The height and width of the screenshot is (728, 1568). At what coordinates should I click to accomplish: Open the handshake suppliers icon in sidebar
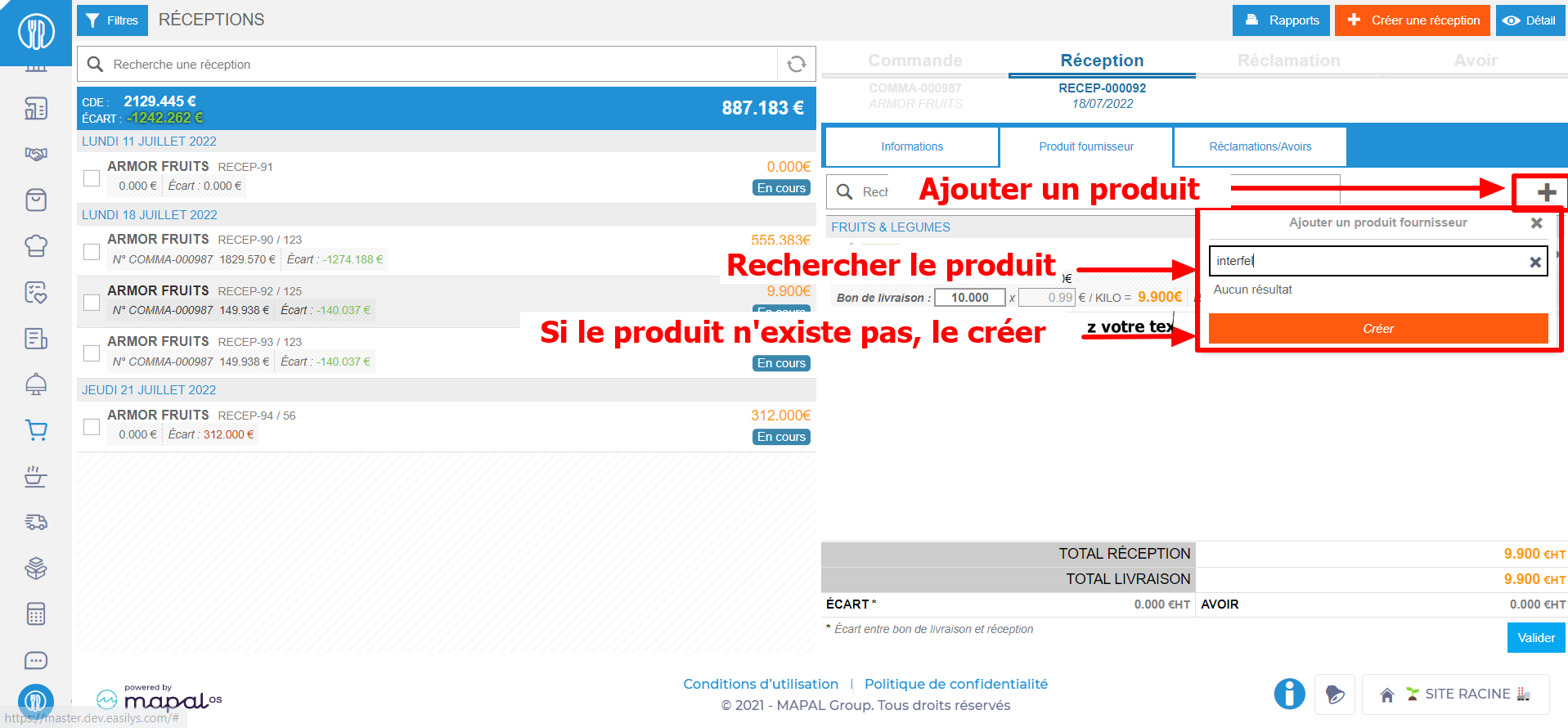click(36, 154)
